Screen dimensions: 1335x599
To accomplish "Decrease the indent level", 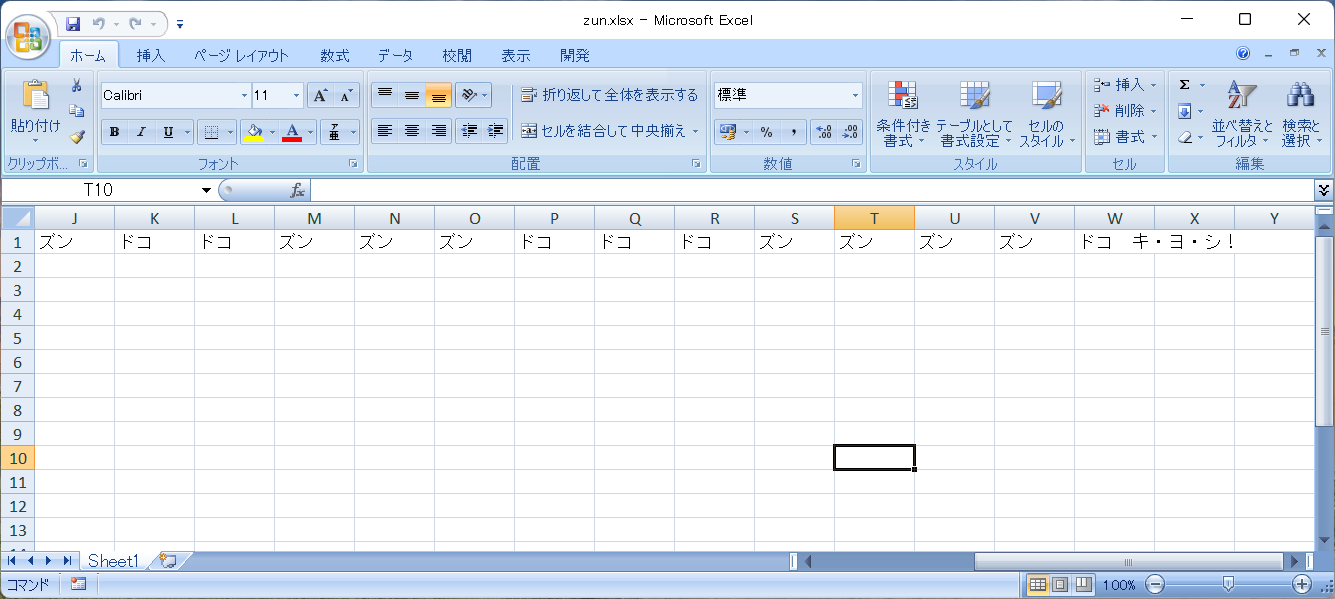I will [x=469, y=130].
